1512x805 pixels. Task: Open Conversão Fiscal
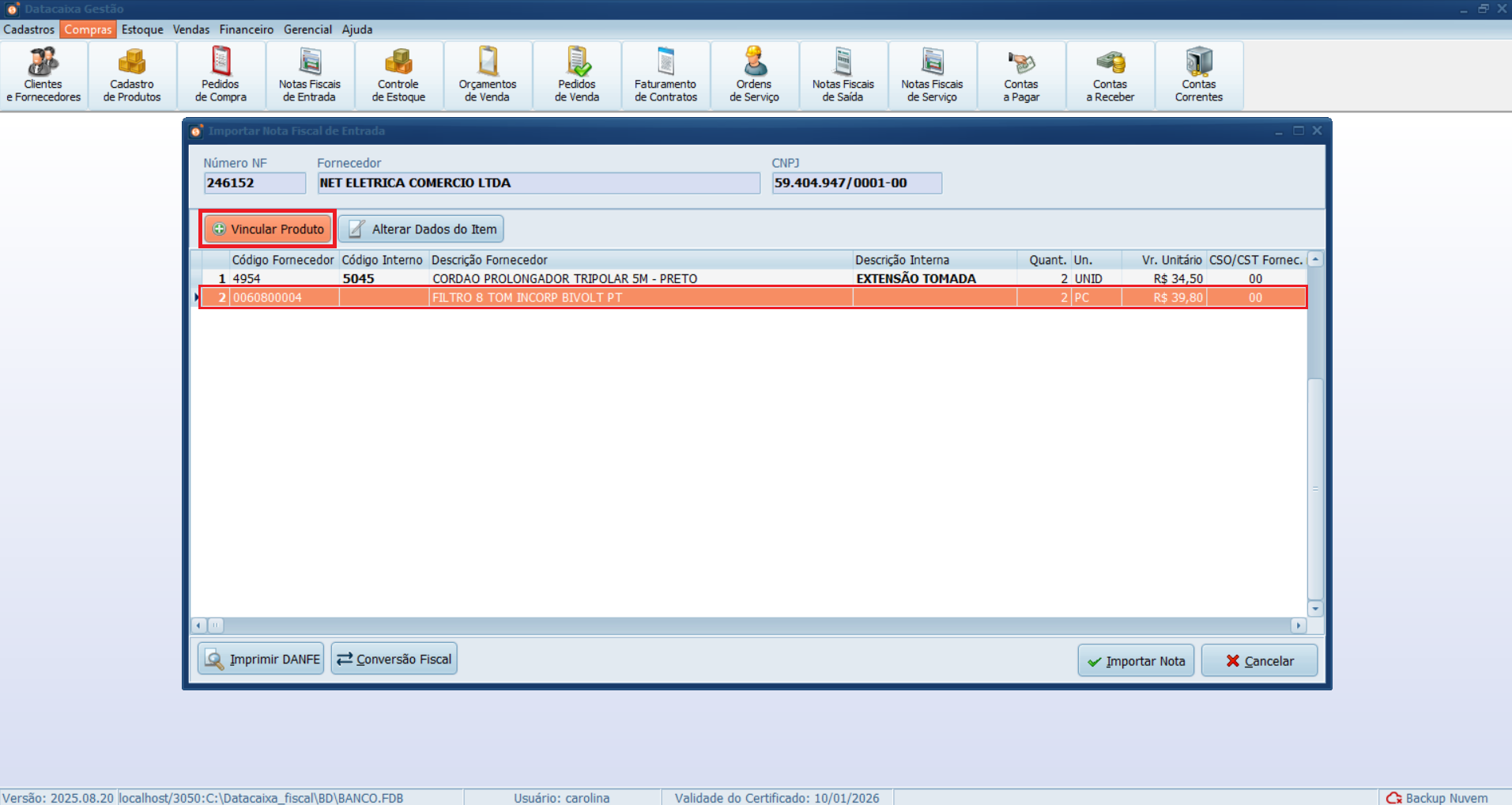394,658
